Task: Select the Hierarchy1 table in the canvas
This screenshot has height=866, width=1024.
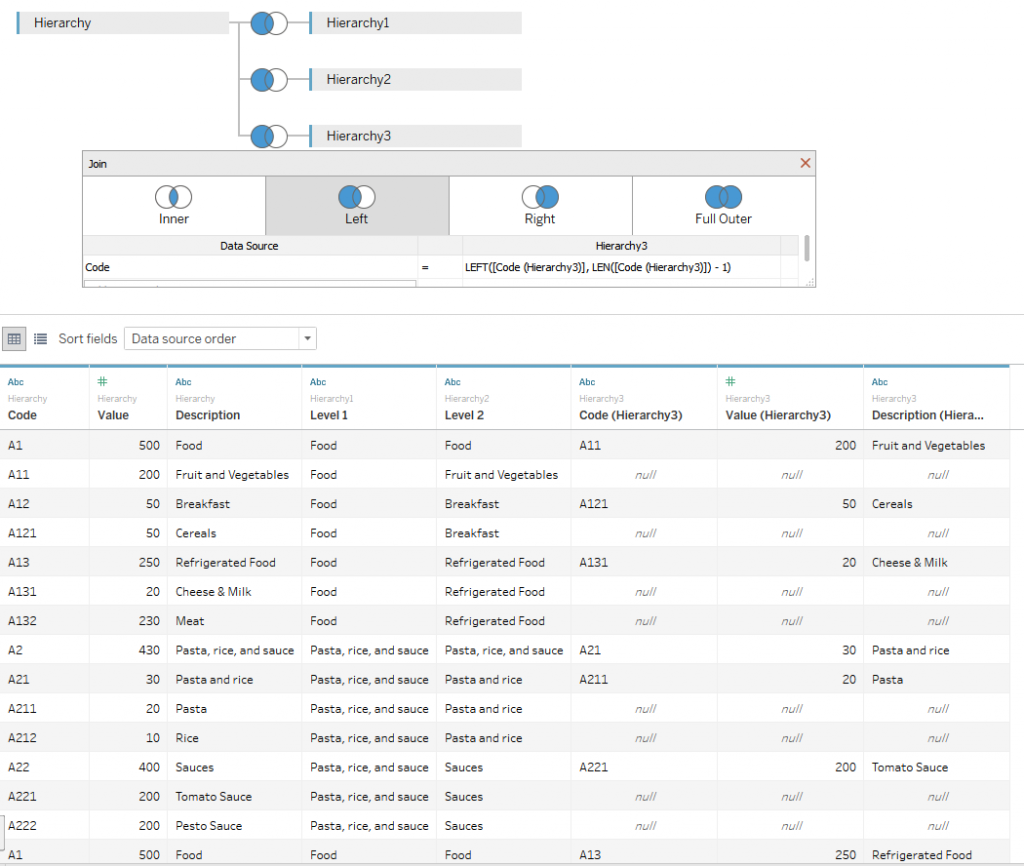Action: coord(415,23)
